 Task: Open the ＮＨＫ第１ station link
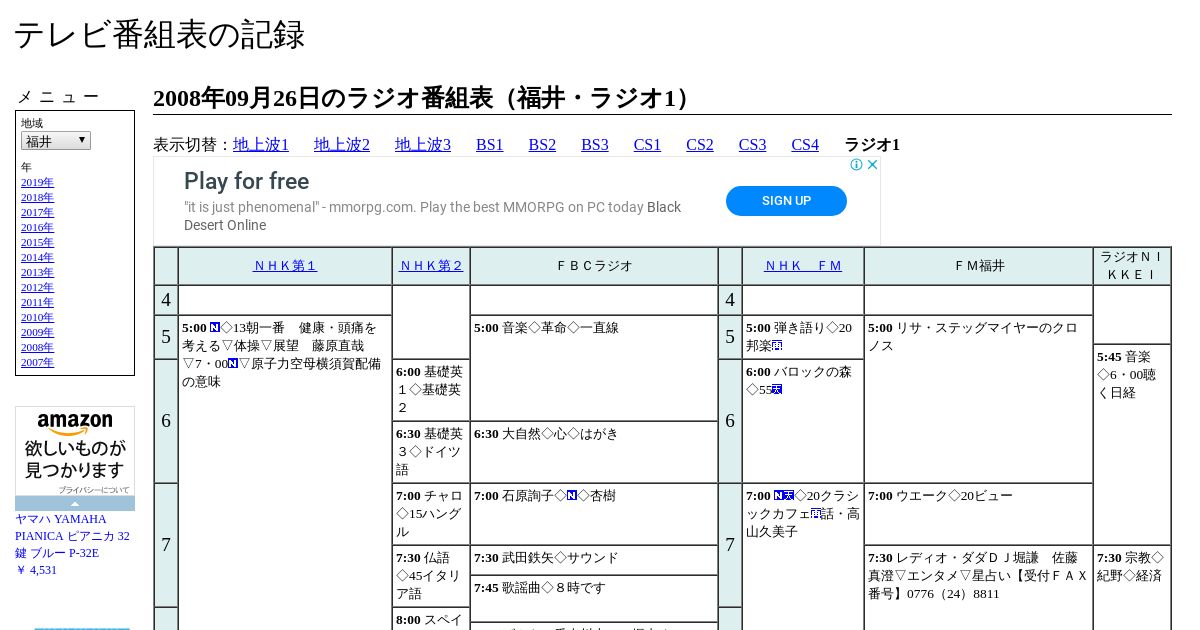[x=285, y=266]
